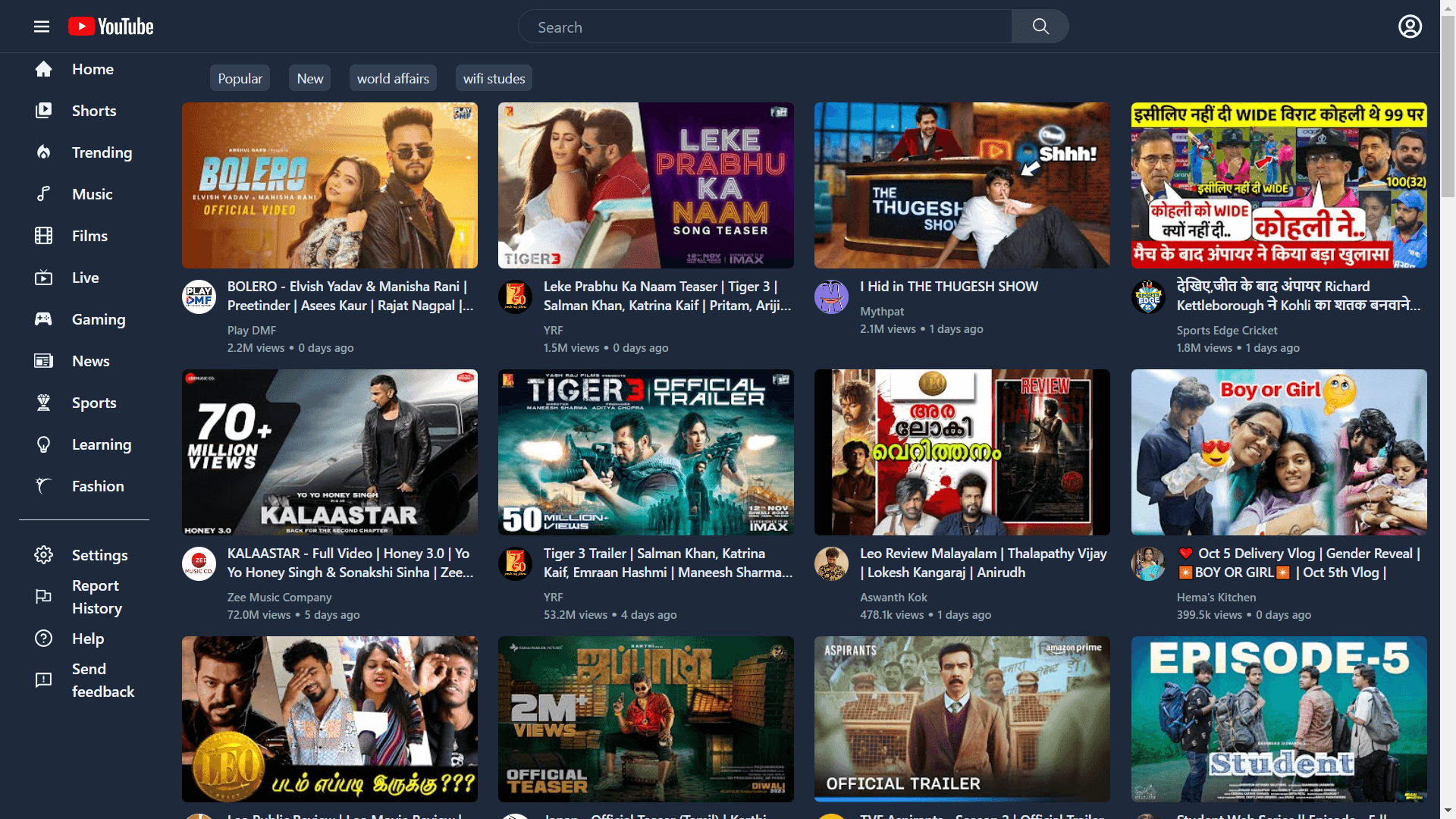Play the Leo Review Malayalam thumbnail

coord(962,452)
